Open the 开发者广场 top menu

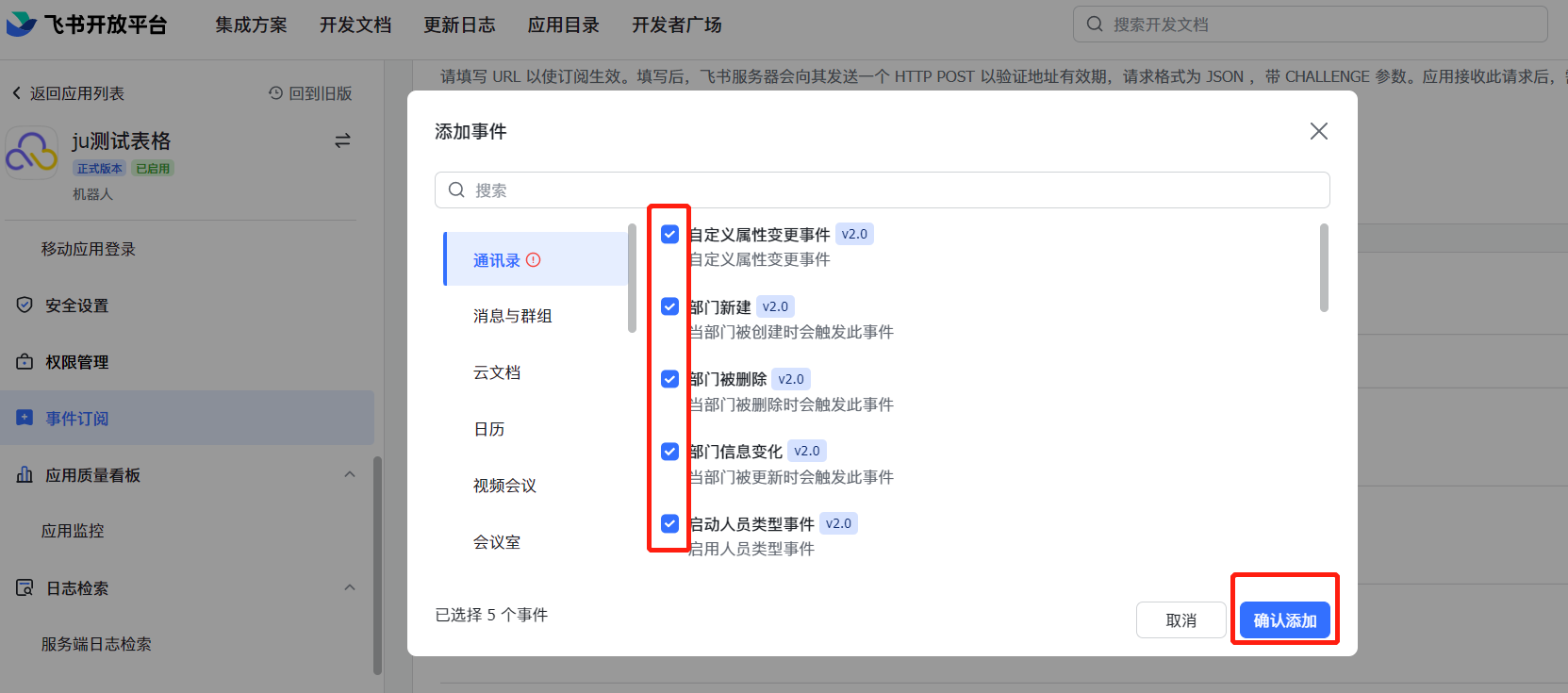coord(677,25)
